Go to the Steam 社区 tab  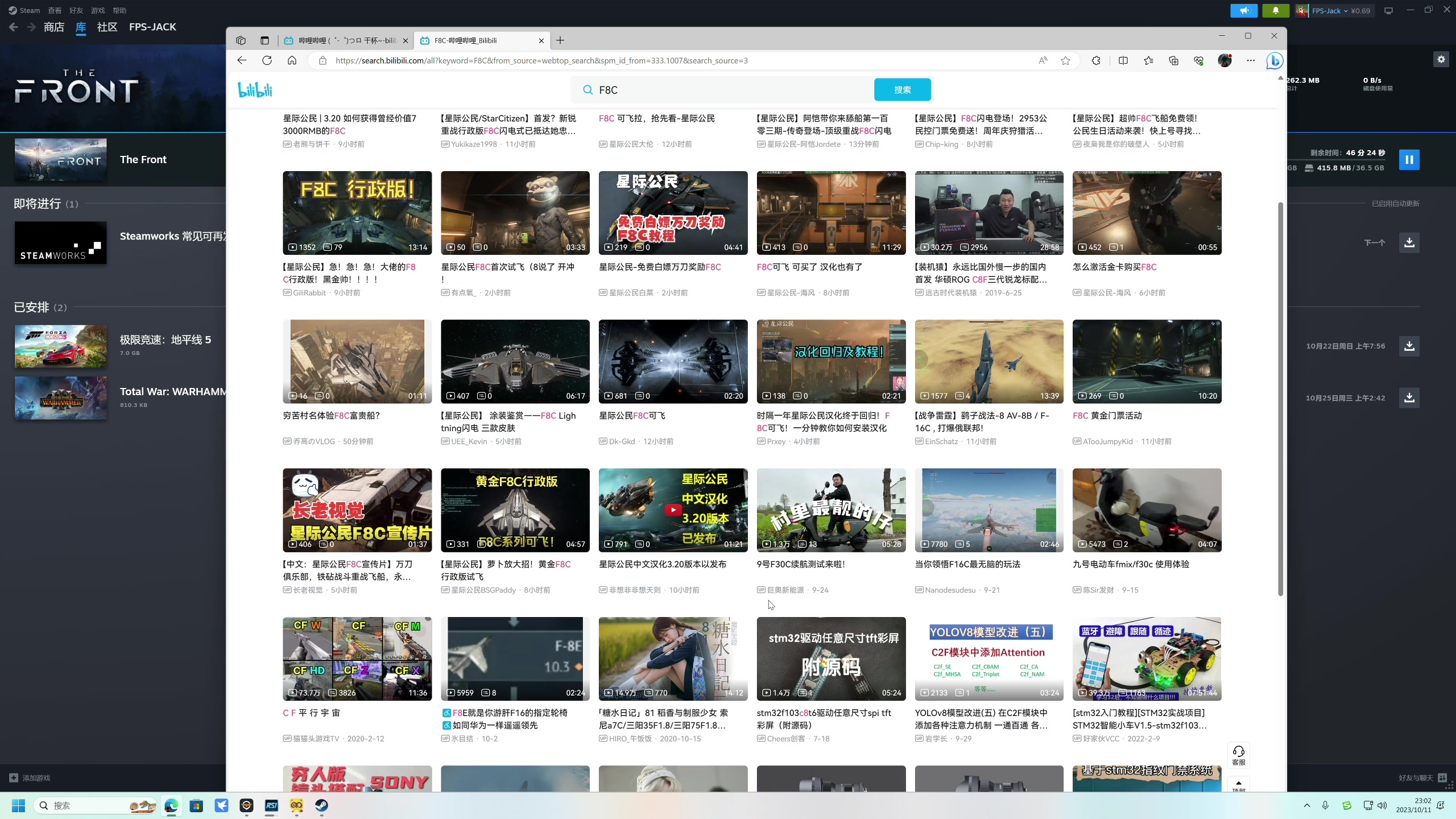pos(107,27)
